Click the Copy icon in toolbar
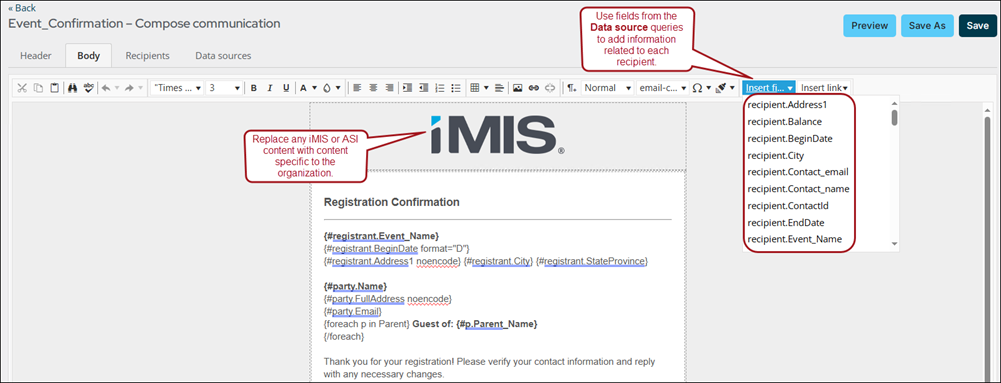 pos(38,88)
